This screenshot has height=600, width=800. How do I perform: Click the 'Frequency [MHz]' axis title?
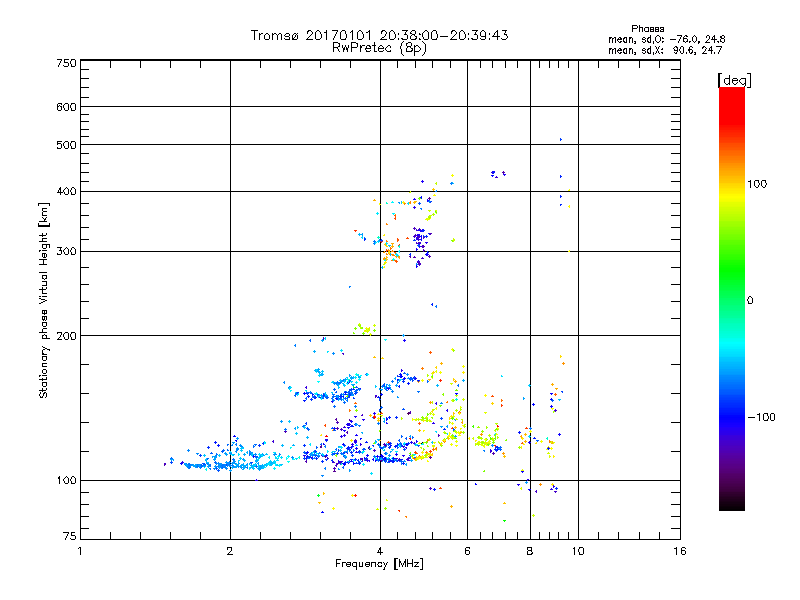point(379,564)
